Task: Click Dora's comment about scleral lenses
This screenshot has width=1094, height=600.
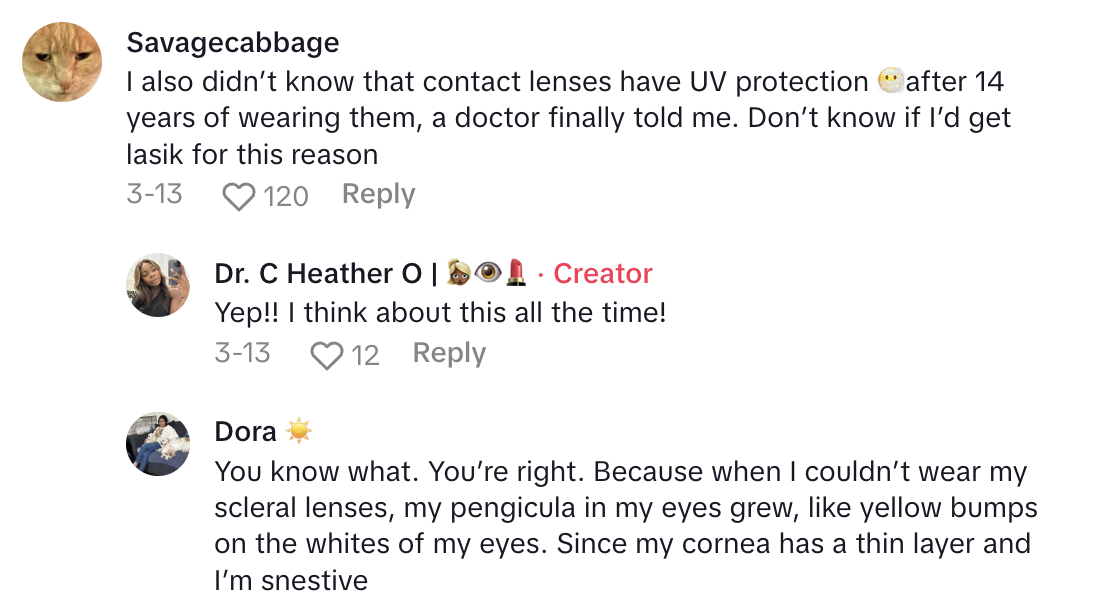Action: tap(625, 525)
